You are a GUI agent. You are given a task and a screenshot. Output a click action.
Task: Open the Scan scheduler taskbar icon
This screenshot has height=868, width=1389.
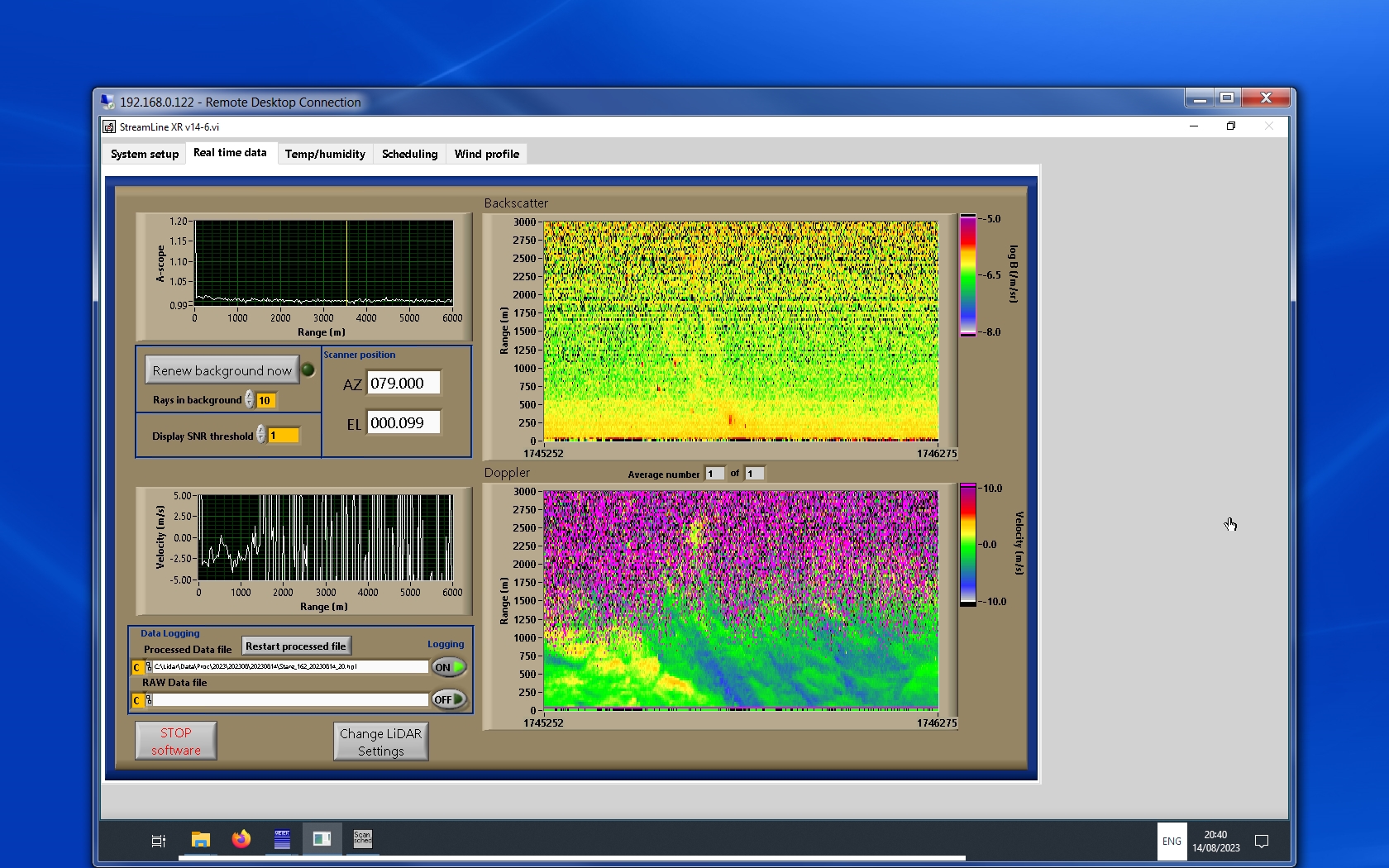(x=362, y=839)
